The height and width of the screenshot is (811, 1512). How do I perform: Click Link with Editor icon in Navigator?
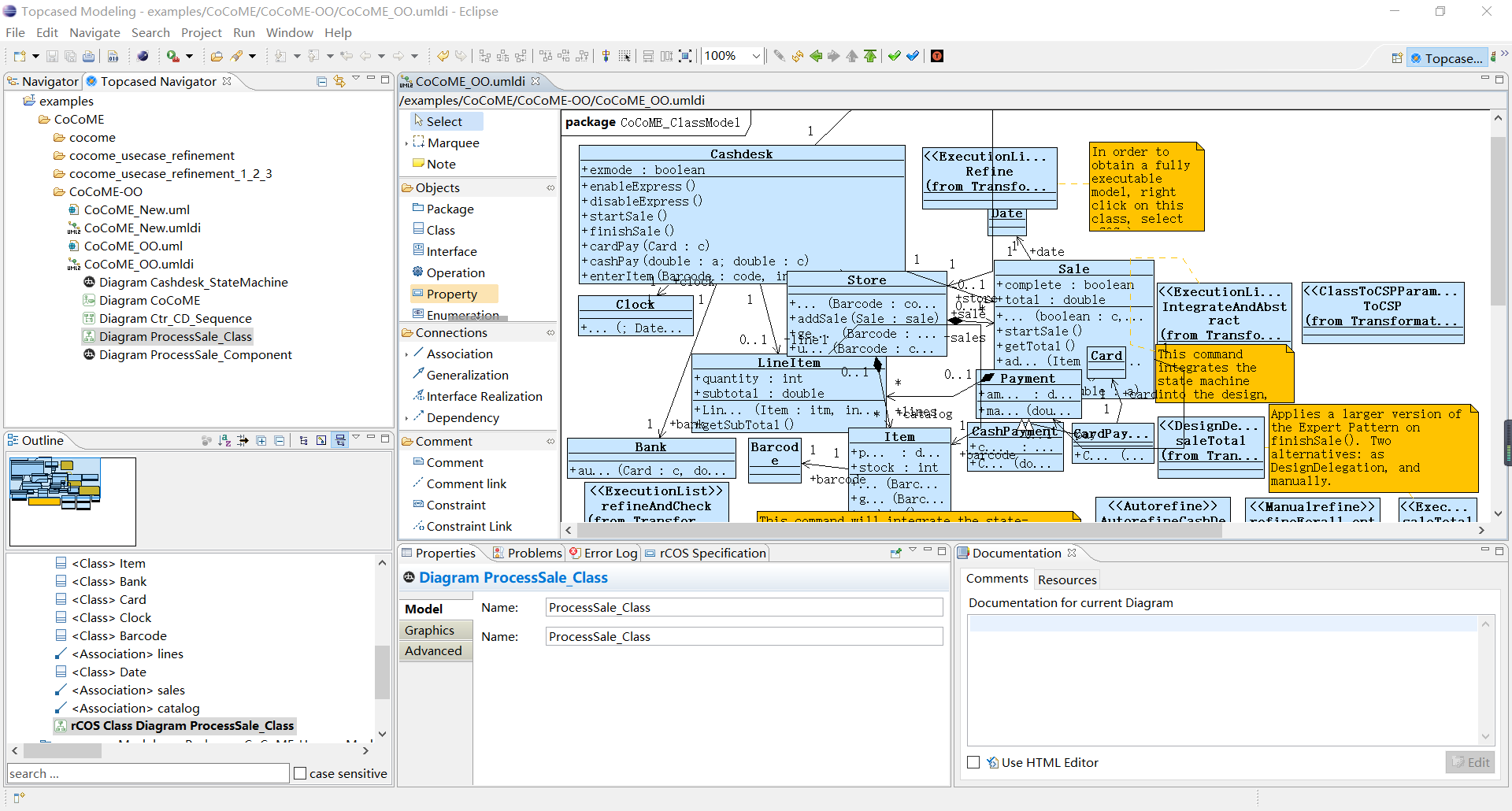tap(339, 81)
